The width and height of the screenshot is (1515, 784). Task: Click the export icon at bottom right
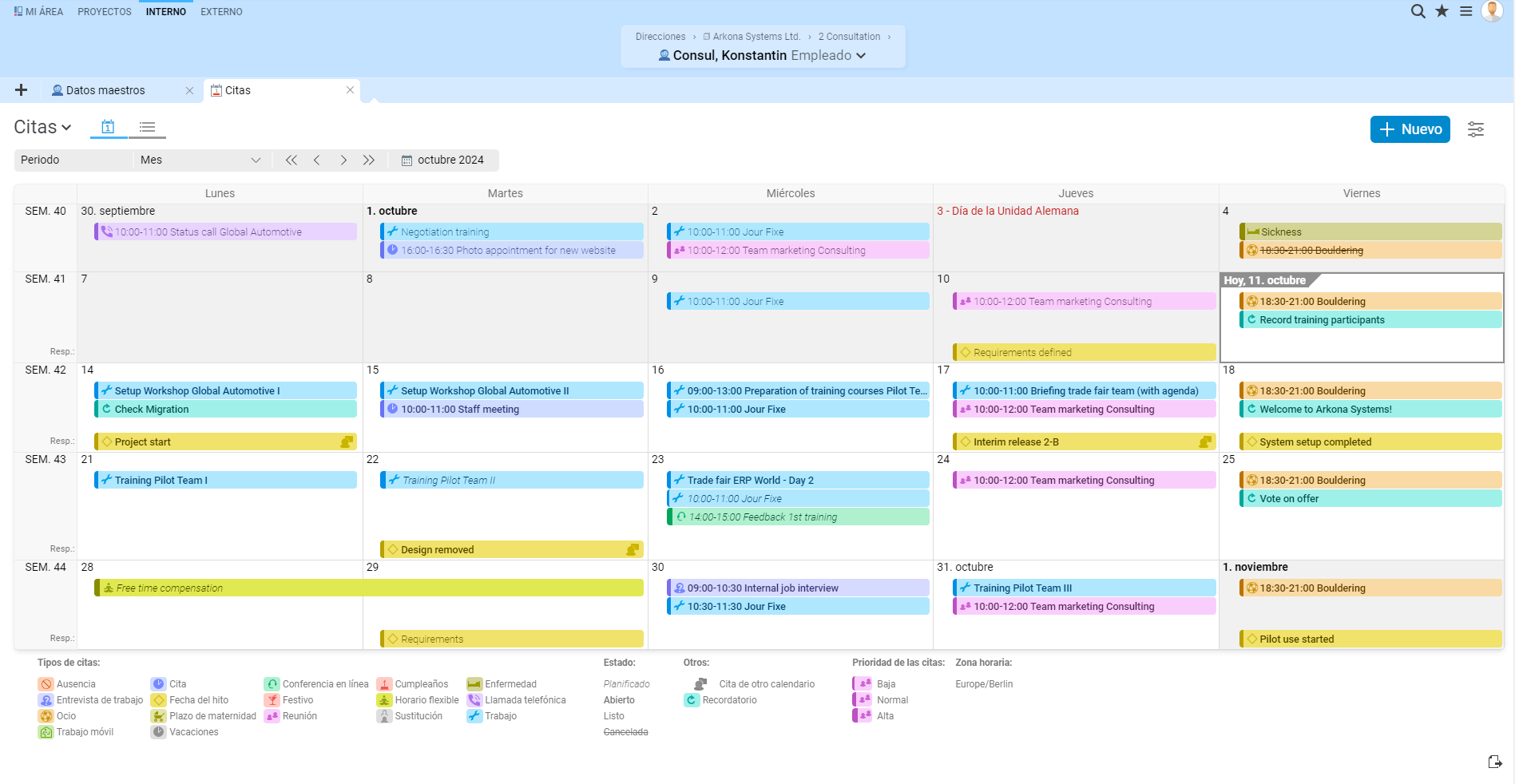(1495, 762)
